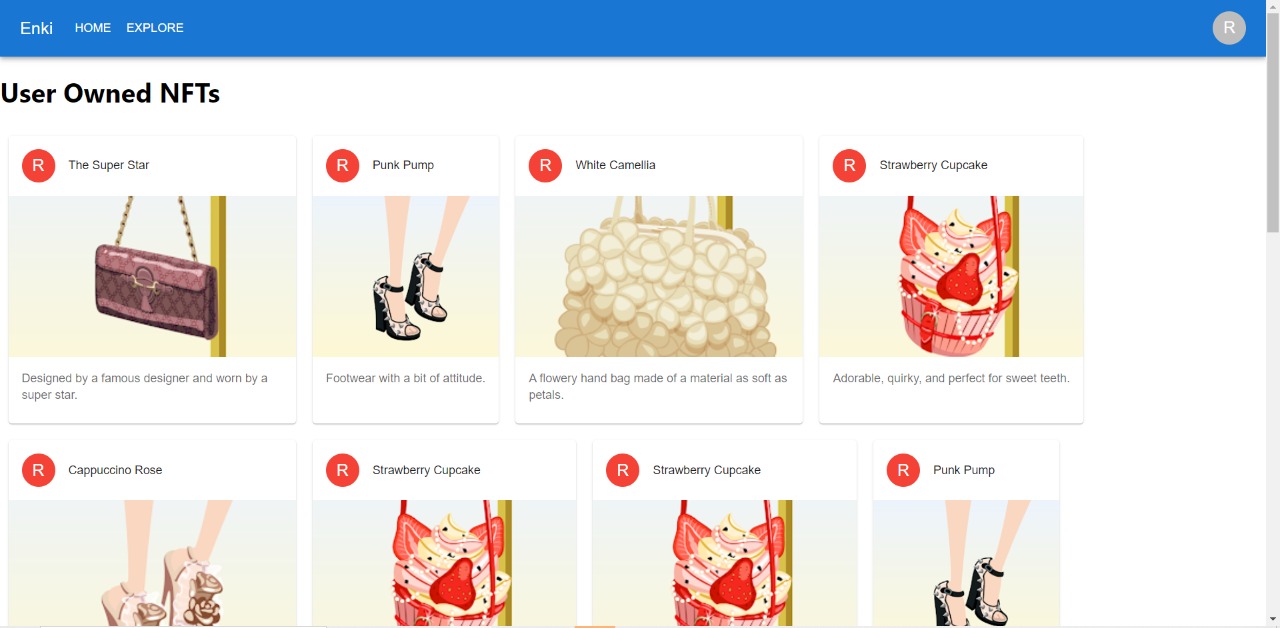Click the title "The Super Star"
The width and height of the screenshot is (1280, 628).
109,165
